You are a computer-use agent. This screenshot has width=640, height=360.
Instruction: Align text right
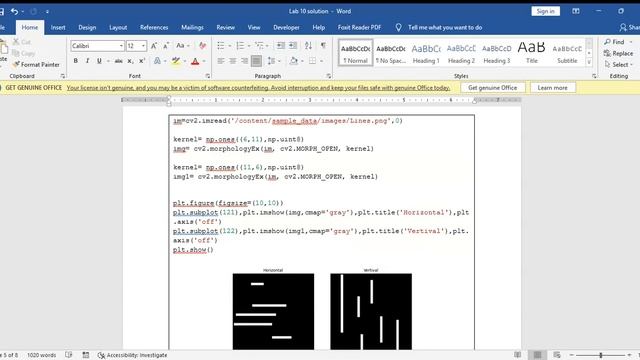(x=244, y=61)
